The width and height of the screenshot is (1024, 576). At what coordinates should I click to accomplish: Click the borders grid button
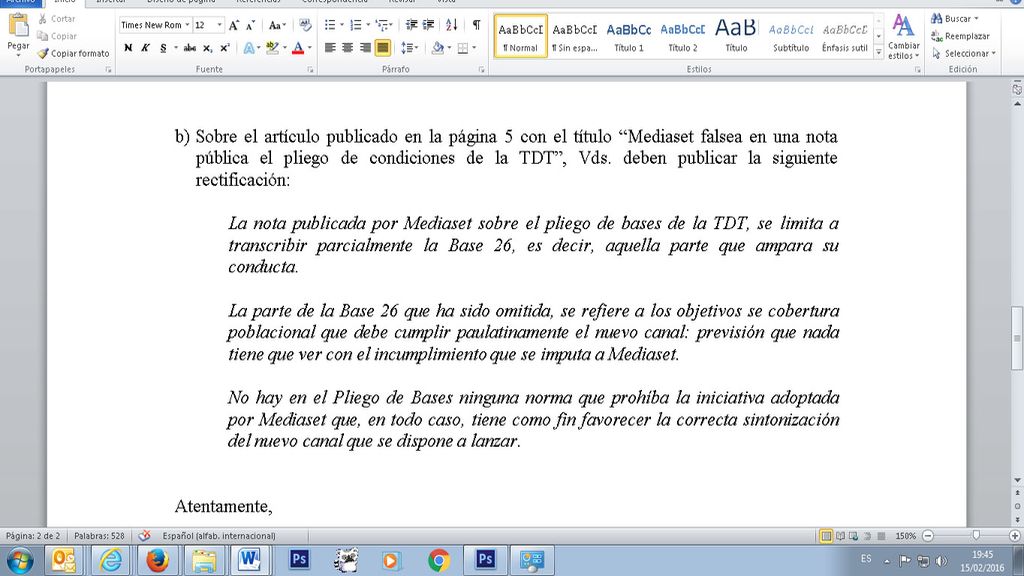coord(463,48)
